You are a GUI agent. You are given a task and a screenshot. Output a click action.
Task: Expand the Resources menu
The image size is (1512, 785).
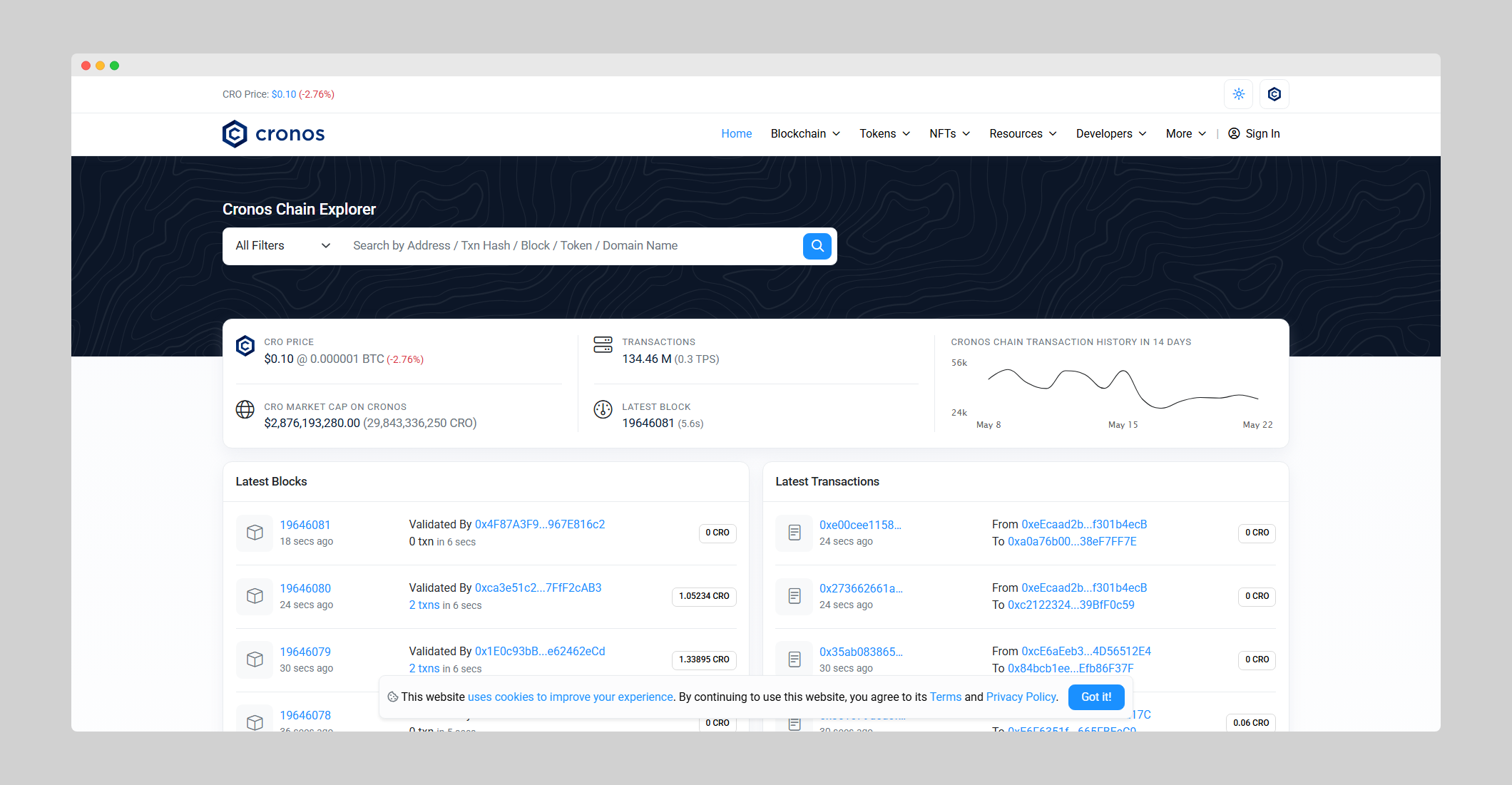coord(1023,134)
